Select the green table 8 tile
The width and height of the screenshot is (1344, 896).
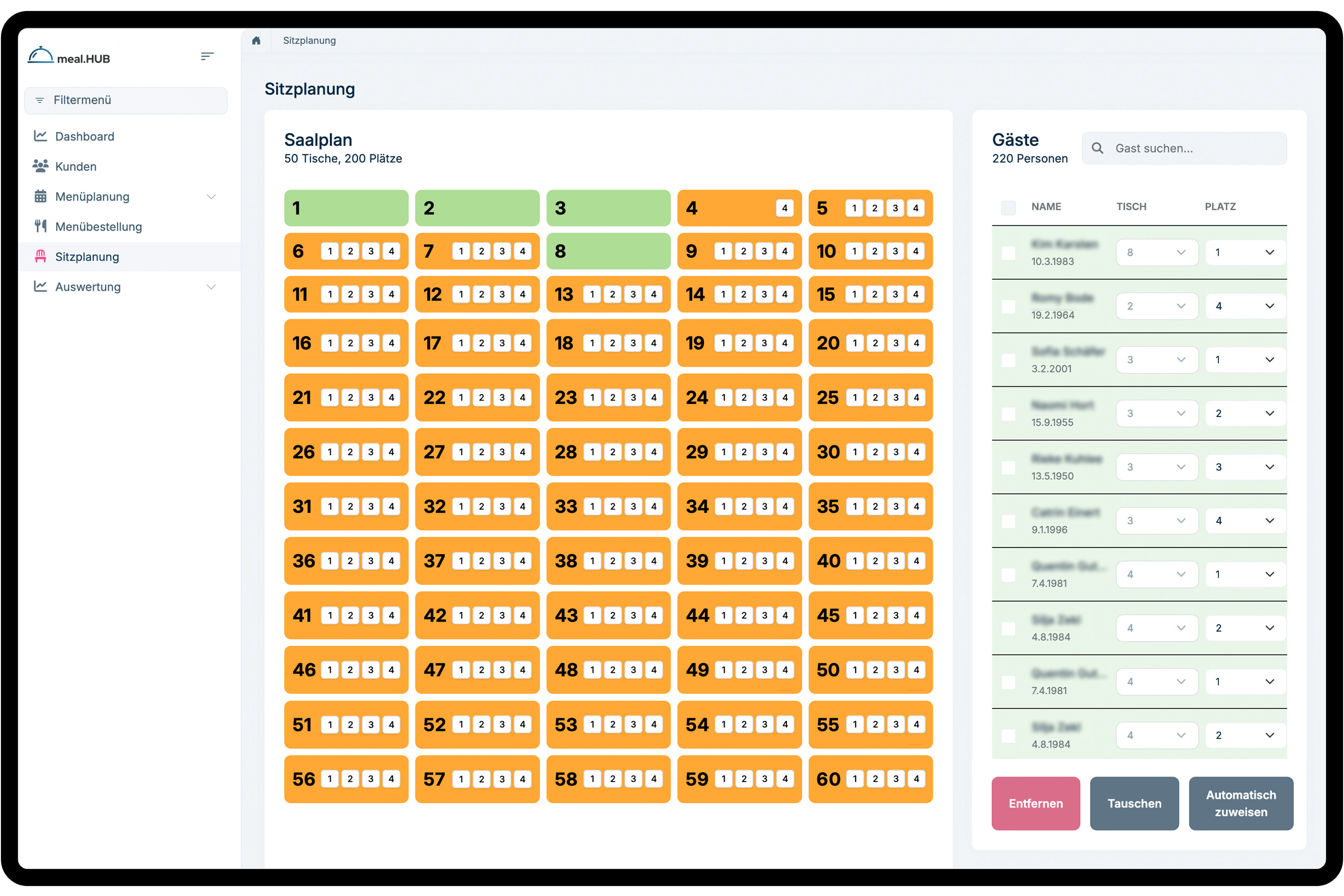[x=608, y=251]
